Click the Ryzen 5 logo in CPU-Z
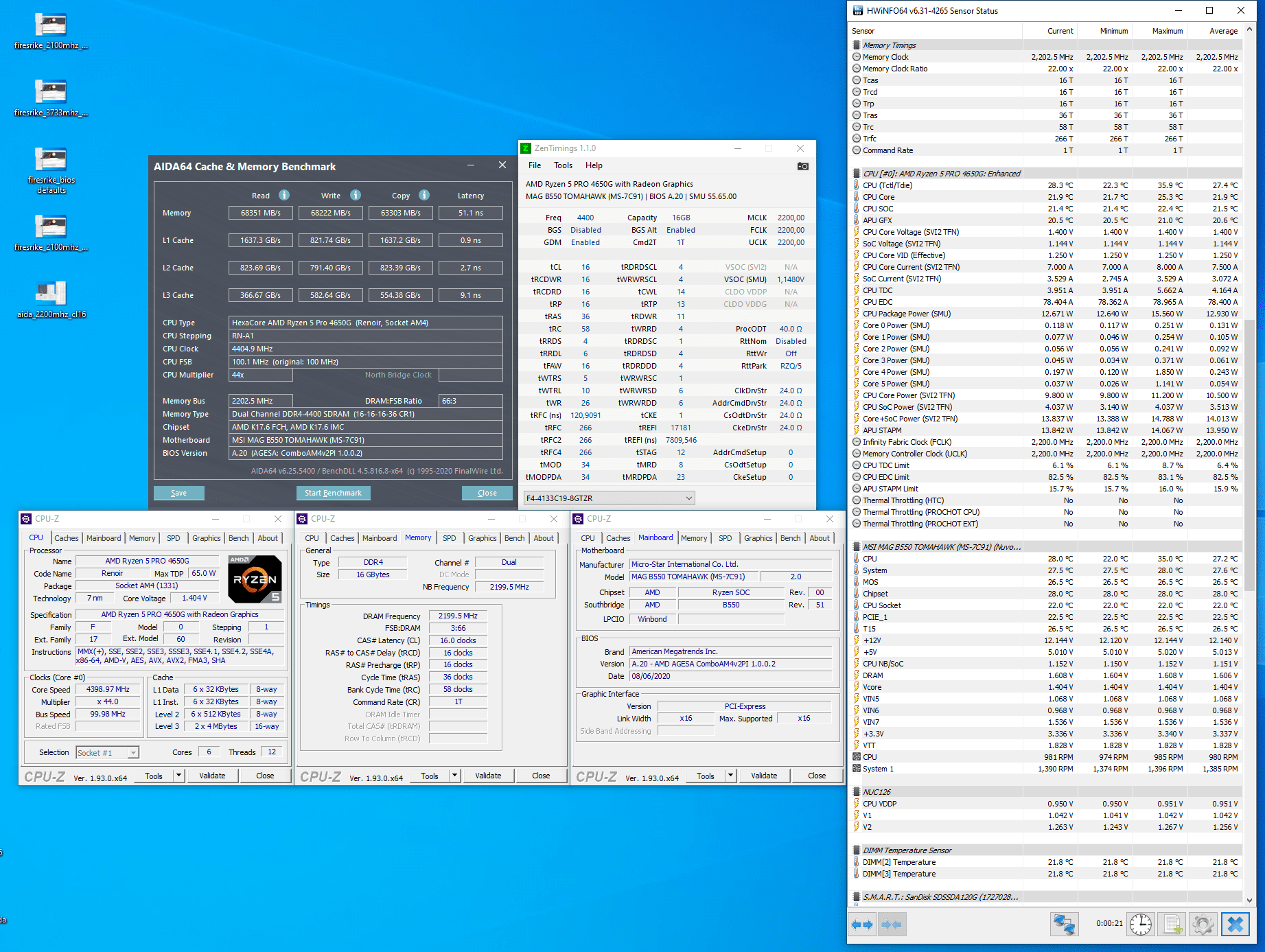This screenshot has width=1265, height=952. pos(255,579)
